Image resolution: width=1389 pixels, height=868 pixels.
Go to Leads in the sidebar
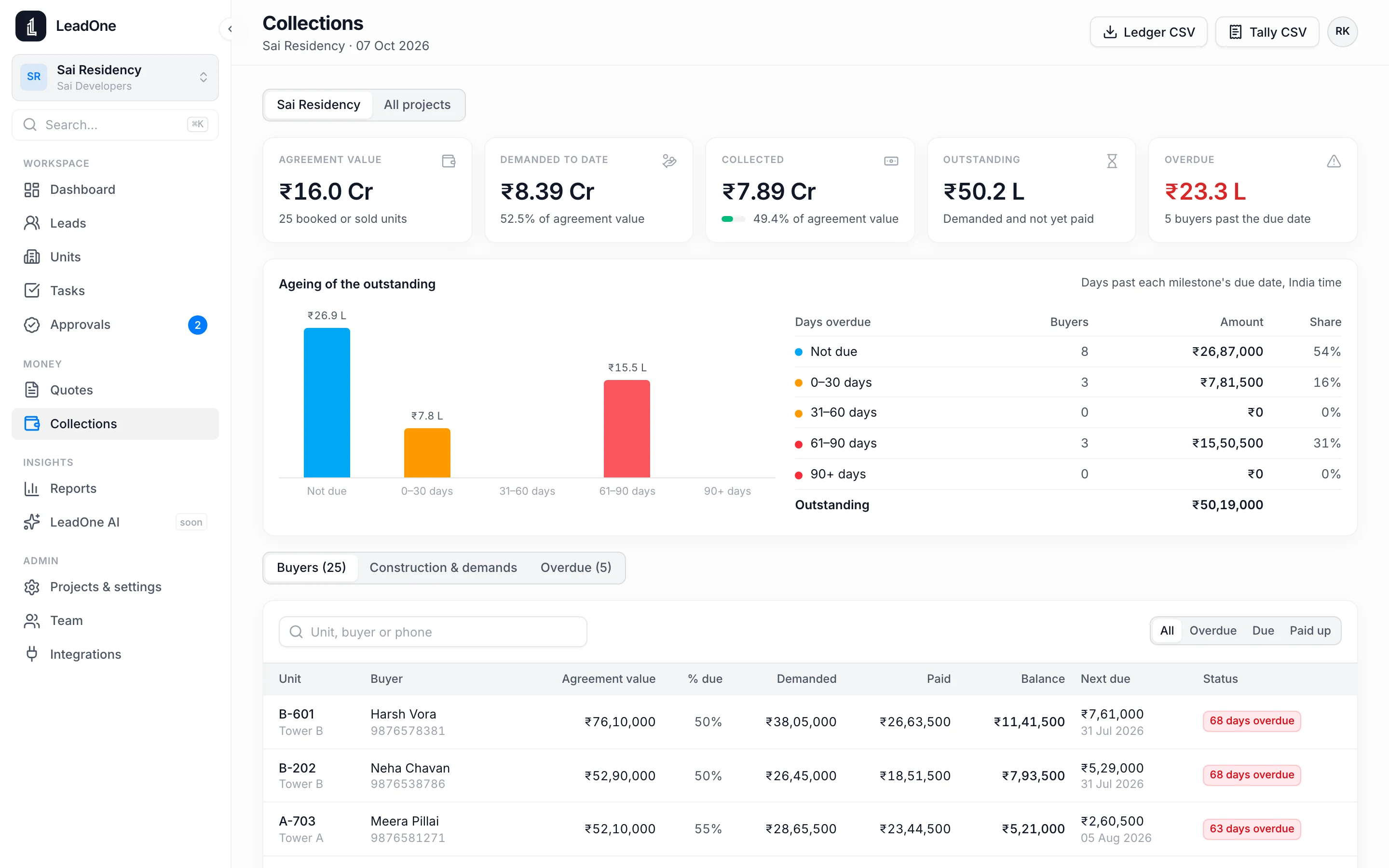(x=115, y=223)
